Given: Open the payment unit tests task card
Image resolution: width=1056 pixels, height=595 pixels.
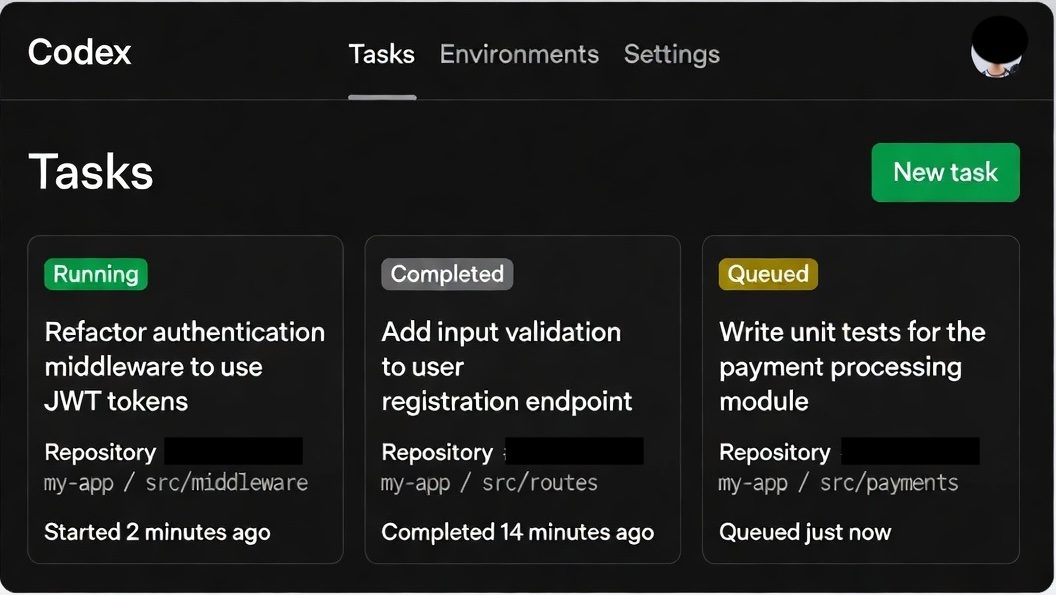Looking at the screenshot, I should [851, 366].
